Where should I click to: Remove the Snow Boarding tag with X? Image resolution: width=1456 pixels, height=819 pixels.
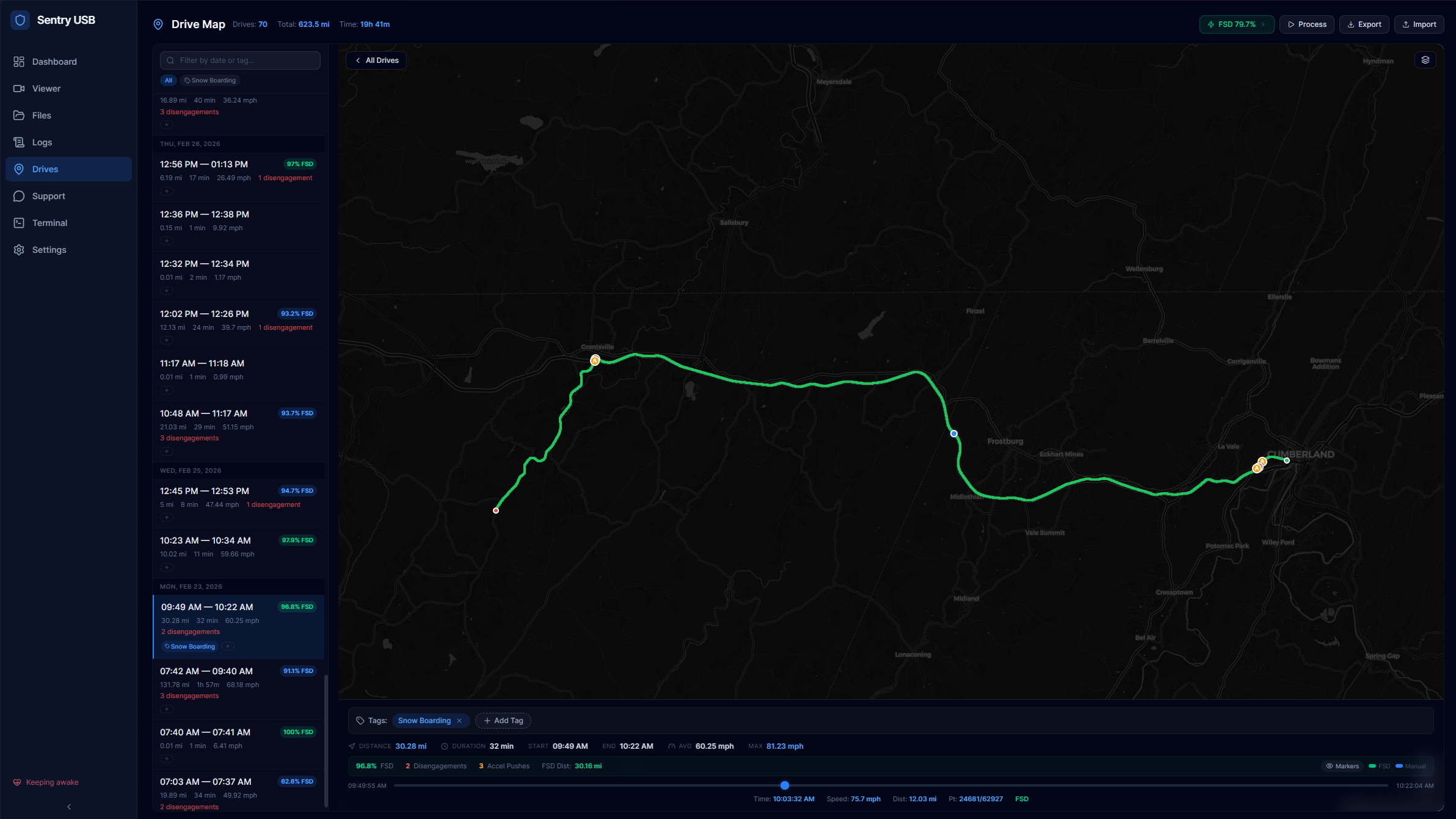pyautogui.click(x=459, y=721)
